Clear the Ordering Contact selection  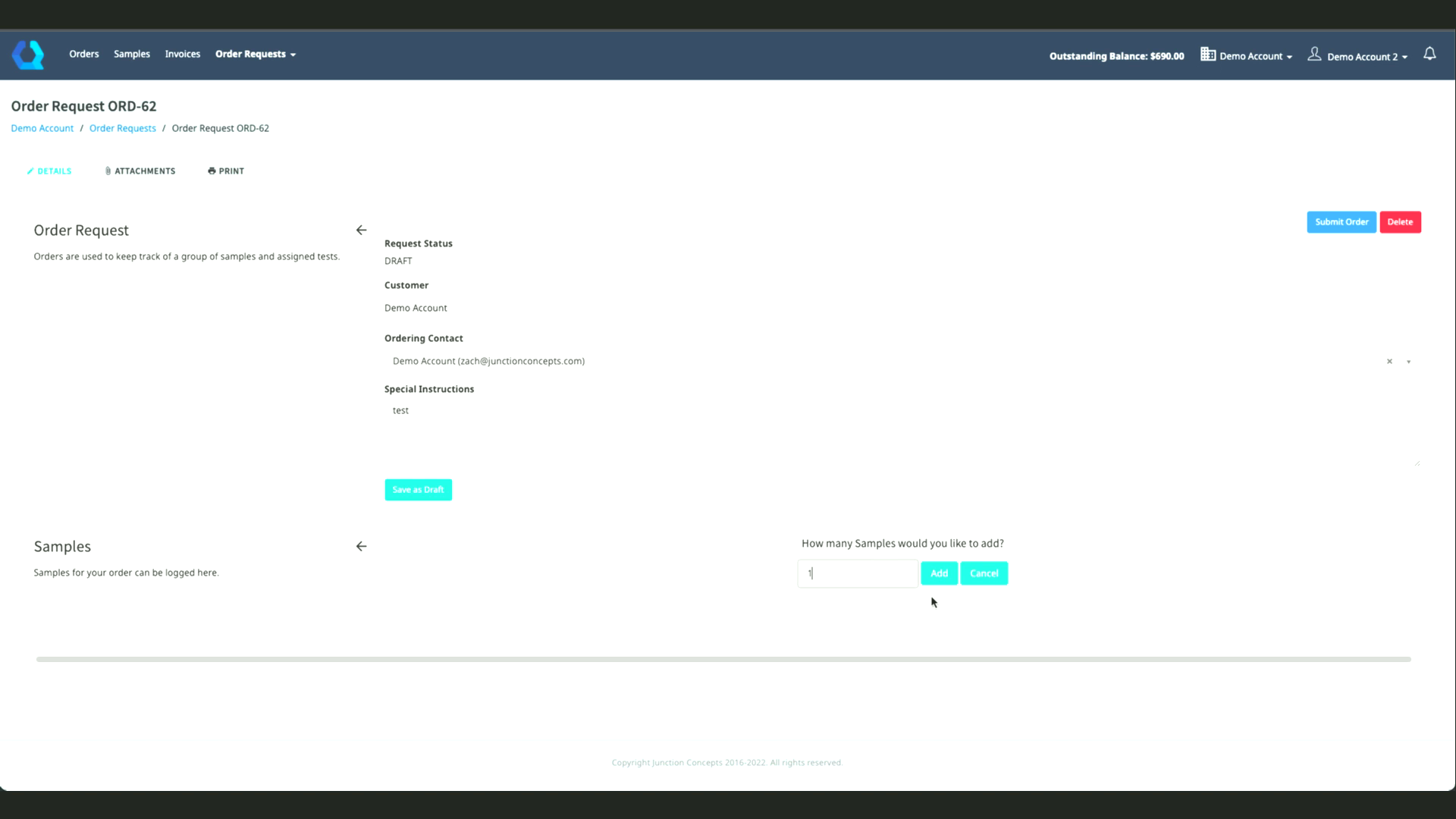coord(1389,362)
